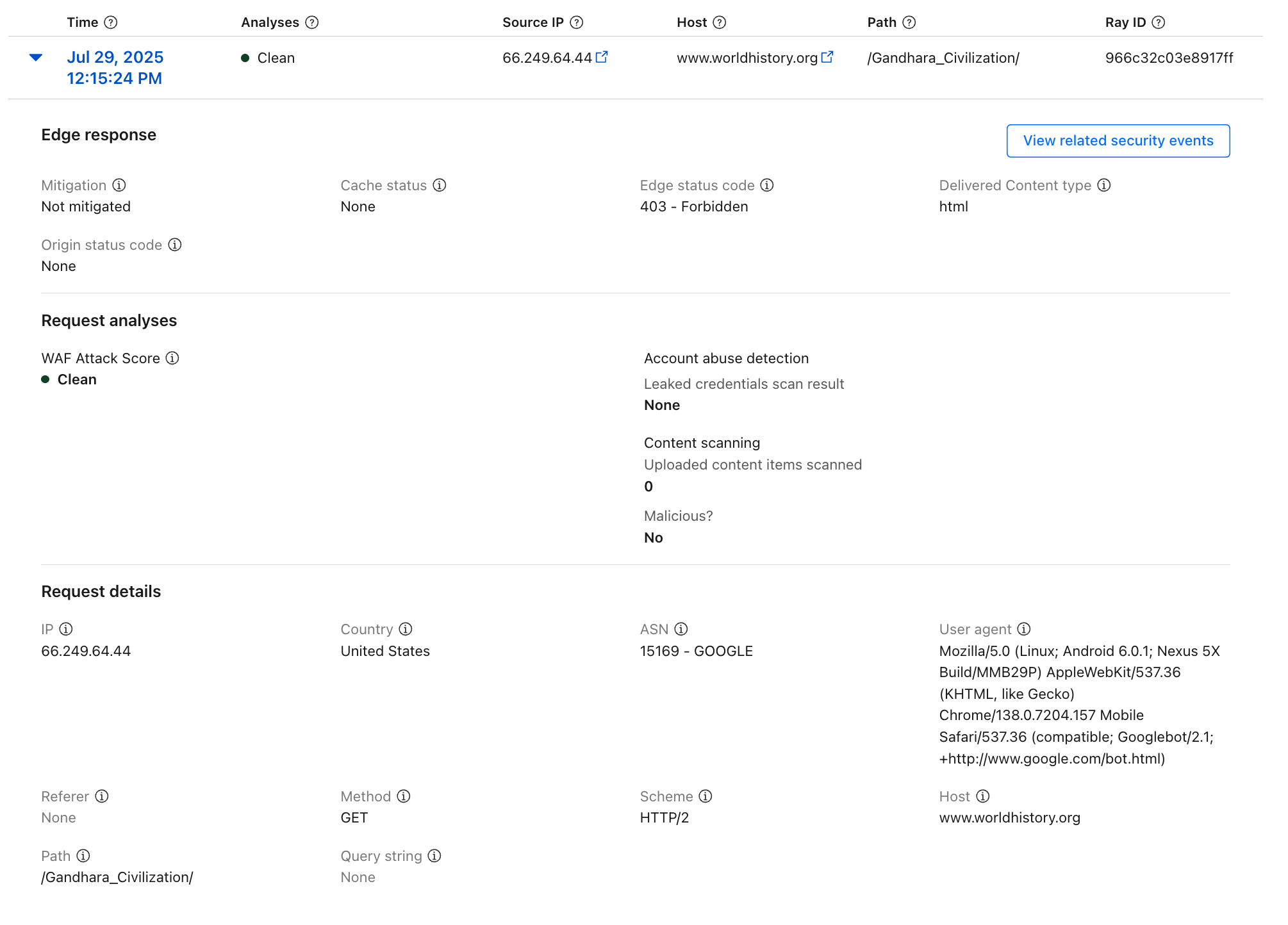This screenshot has height=925, width=1288.
Task: Open external link icon next to www.worldhistory.org host
Action: (827, 57)
